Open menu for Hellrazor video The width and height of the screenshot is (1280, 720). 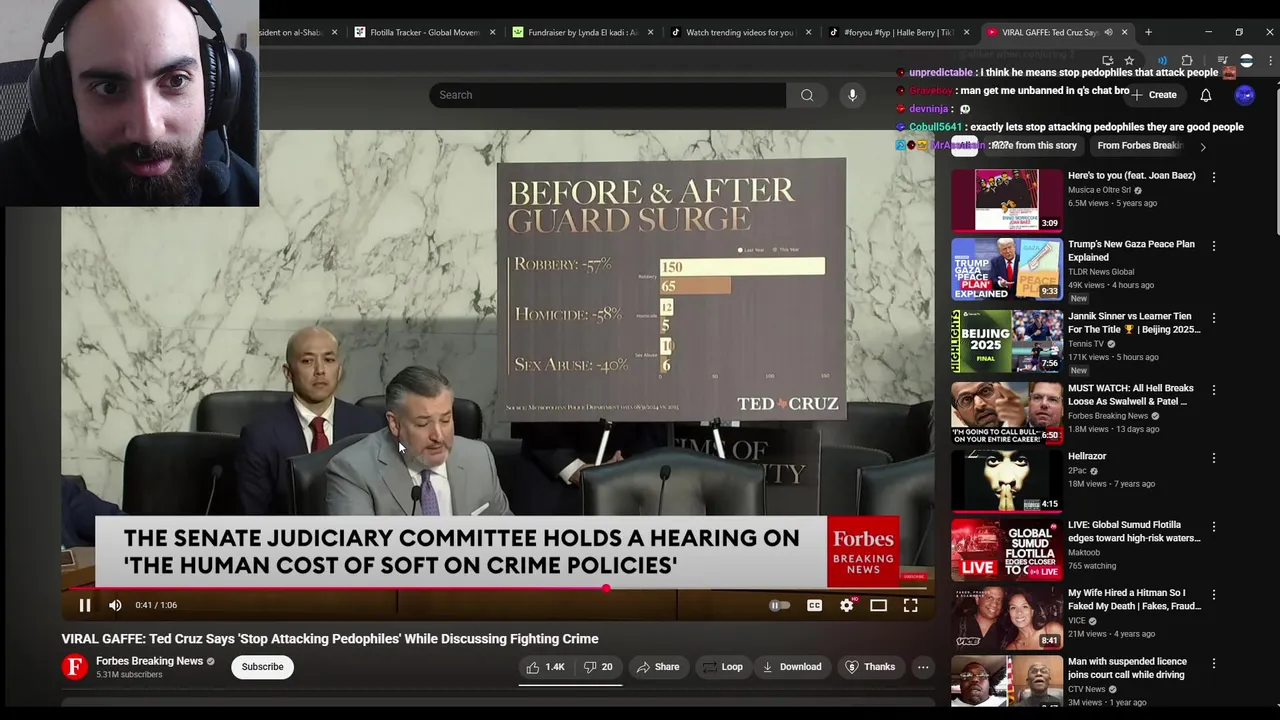click(x=1214, y=458)
